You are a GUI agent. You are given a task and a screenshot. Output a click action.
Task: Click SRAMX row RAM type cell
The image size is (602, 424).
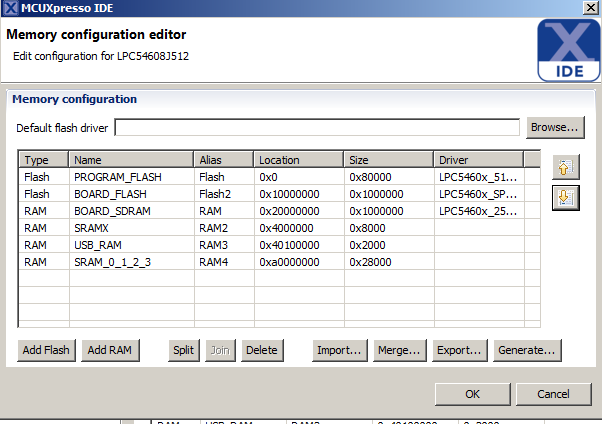[44, 228]
